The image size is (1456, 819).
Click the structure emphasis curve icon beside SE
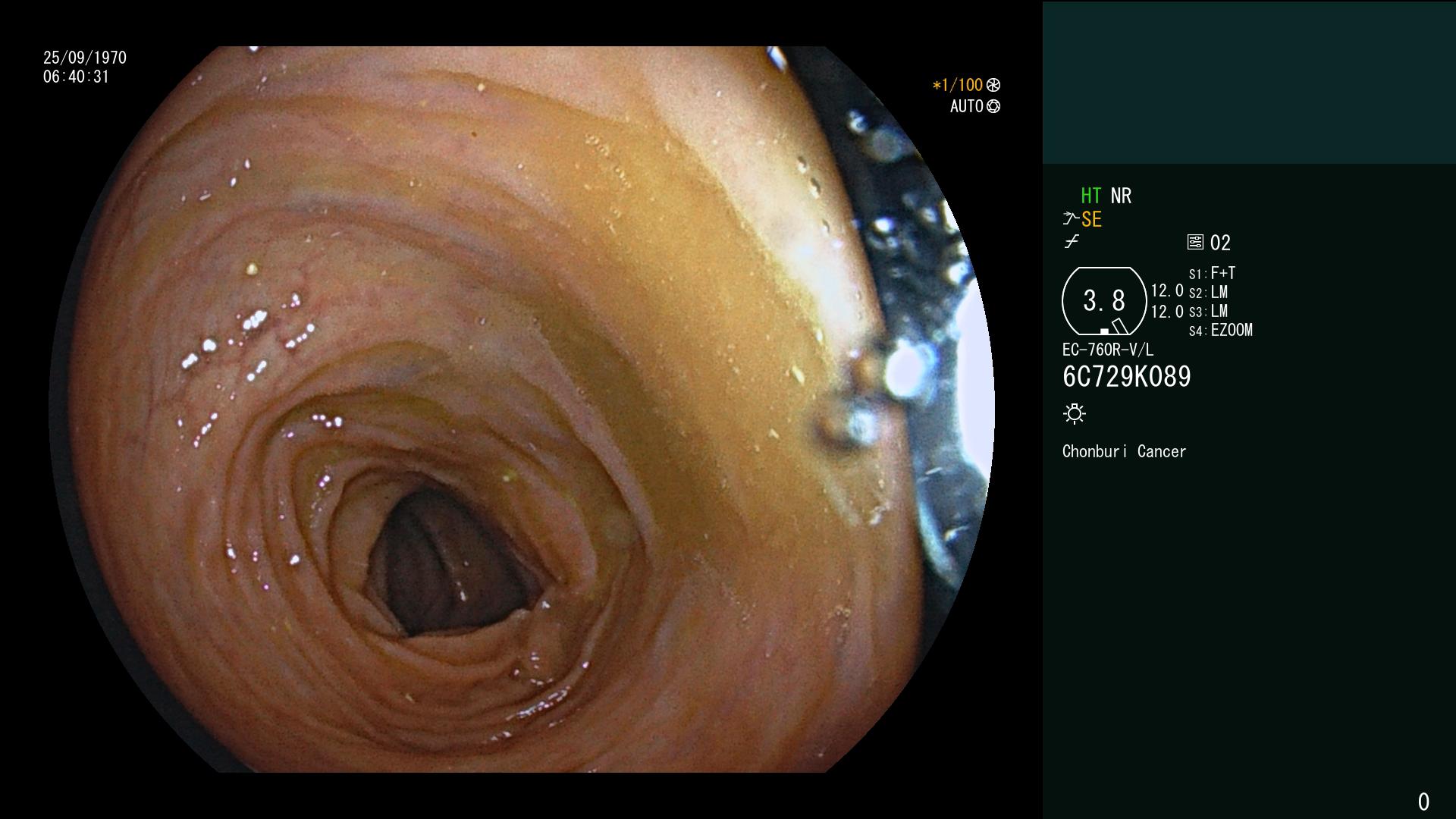1071,219
